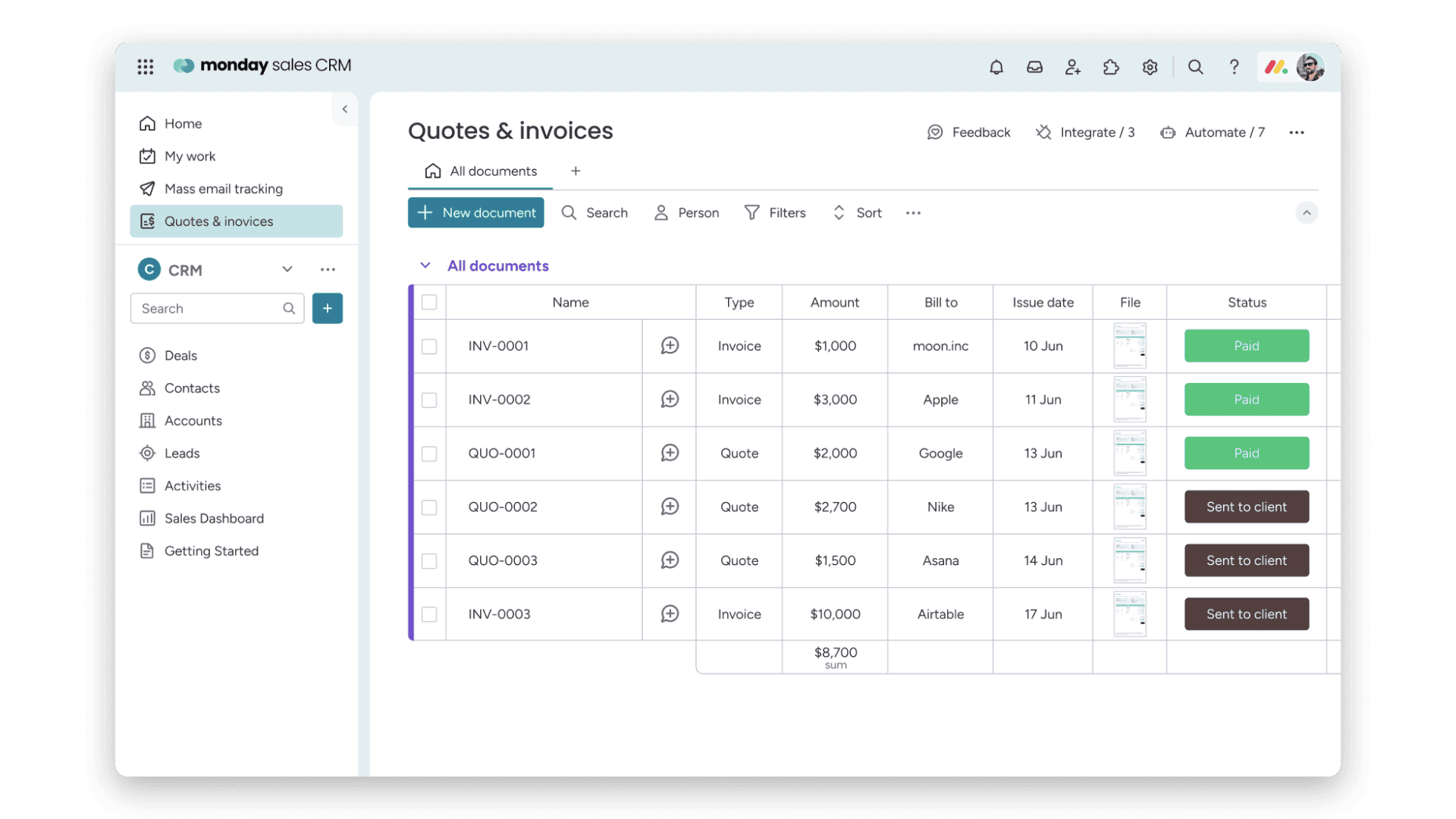The height and width of the screenshot is (819, 1456).
Task: Open the help question mark
Action: (x=1234, y=67)
